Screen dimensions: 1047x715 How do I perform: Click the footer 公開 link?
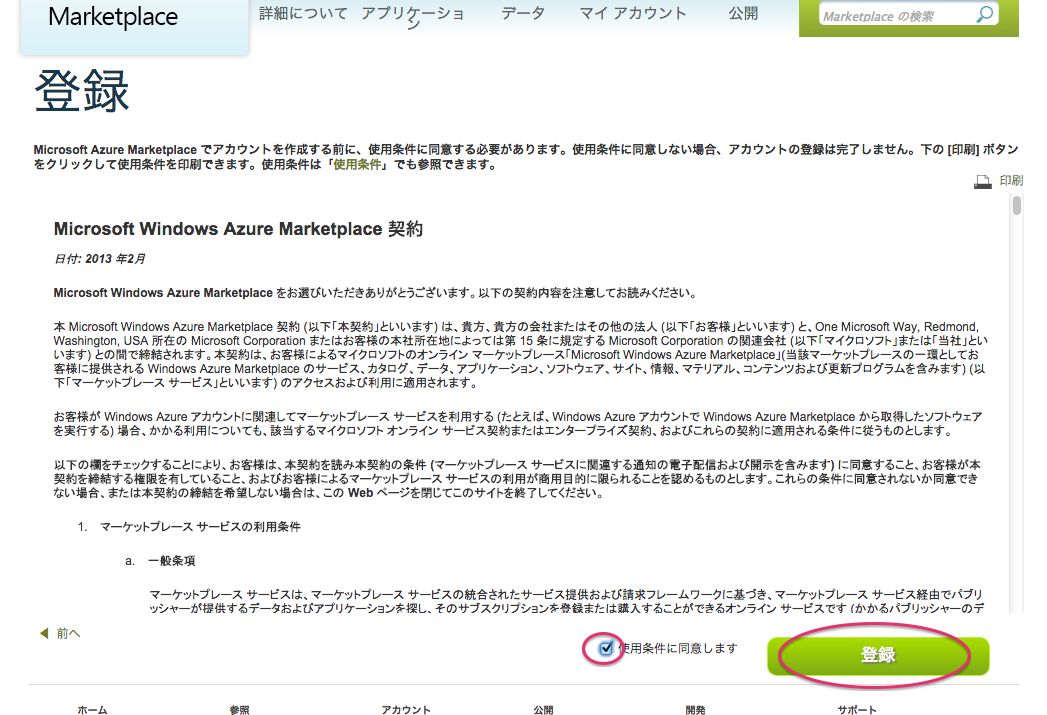pyautogui.click(x=543, y=710)
